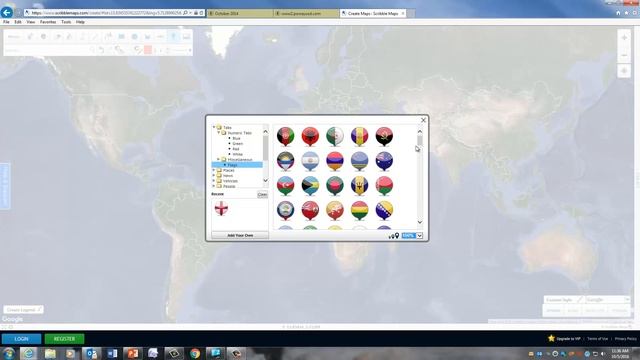Choose the Australia flag marker
The image size is (640, 360).
pyautogui.click(x=384, y=161)
